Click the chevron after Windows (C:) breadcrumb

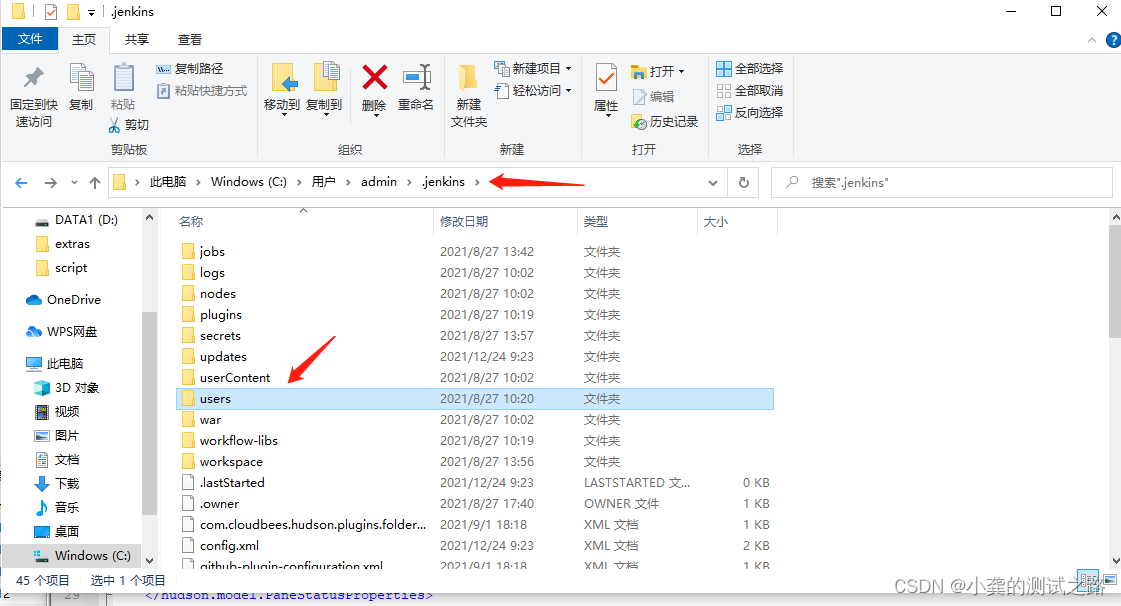[x=299, y=182]
